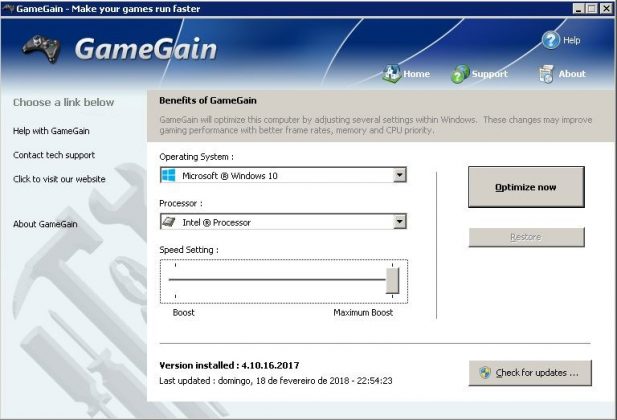Go to the Home tab label

click(416, 74)
